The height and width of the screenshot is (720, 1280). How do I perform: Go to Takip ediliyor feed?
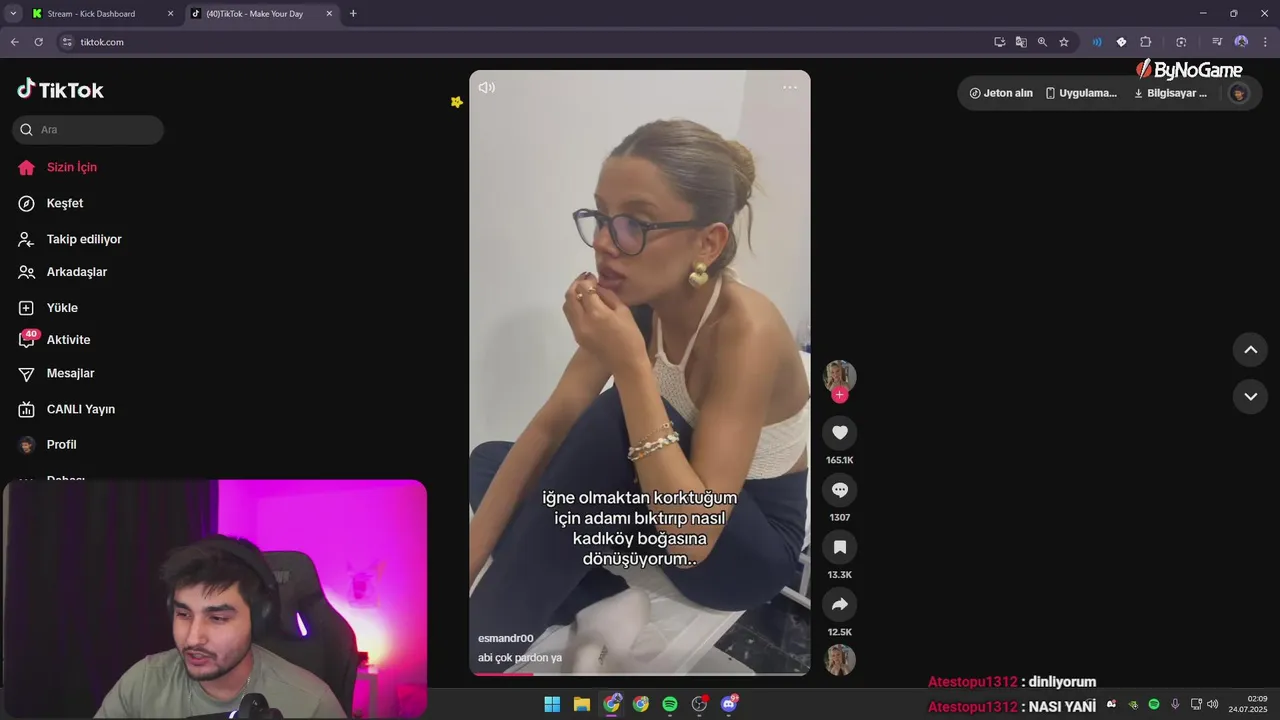(x=70, y=239)
